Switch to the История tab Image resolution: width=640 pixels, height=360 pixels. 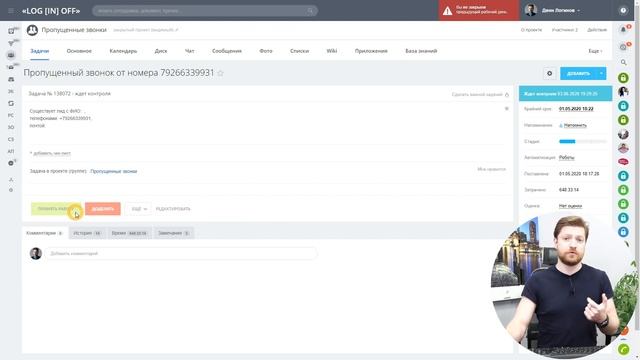87,233
